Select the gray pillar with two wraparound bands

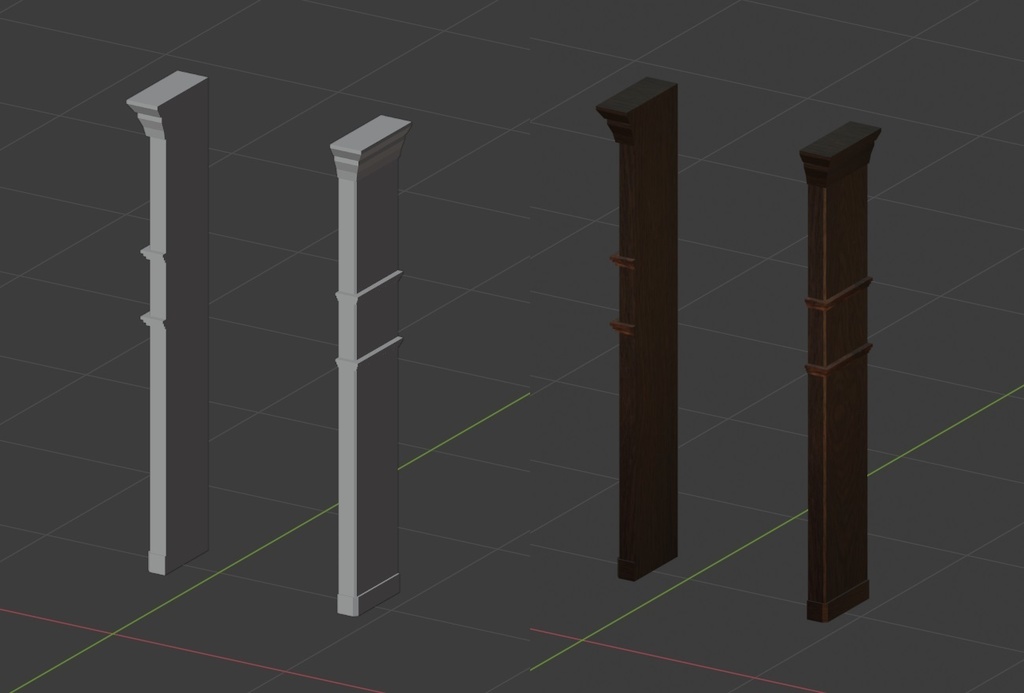click(x=370, y=366)
